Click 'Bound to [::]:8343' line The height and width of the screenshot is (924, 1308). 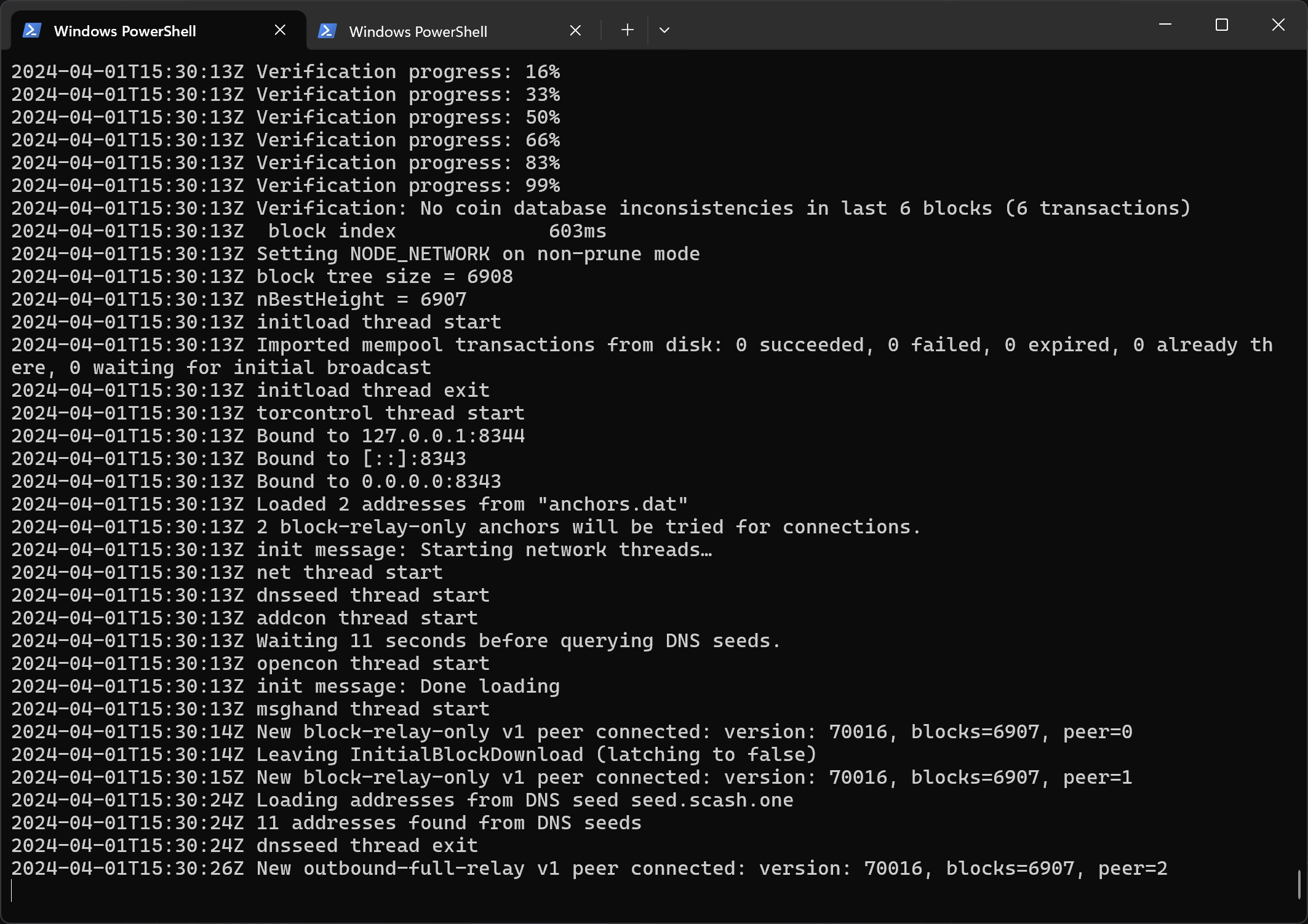click(x=239, y=459)
